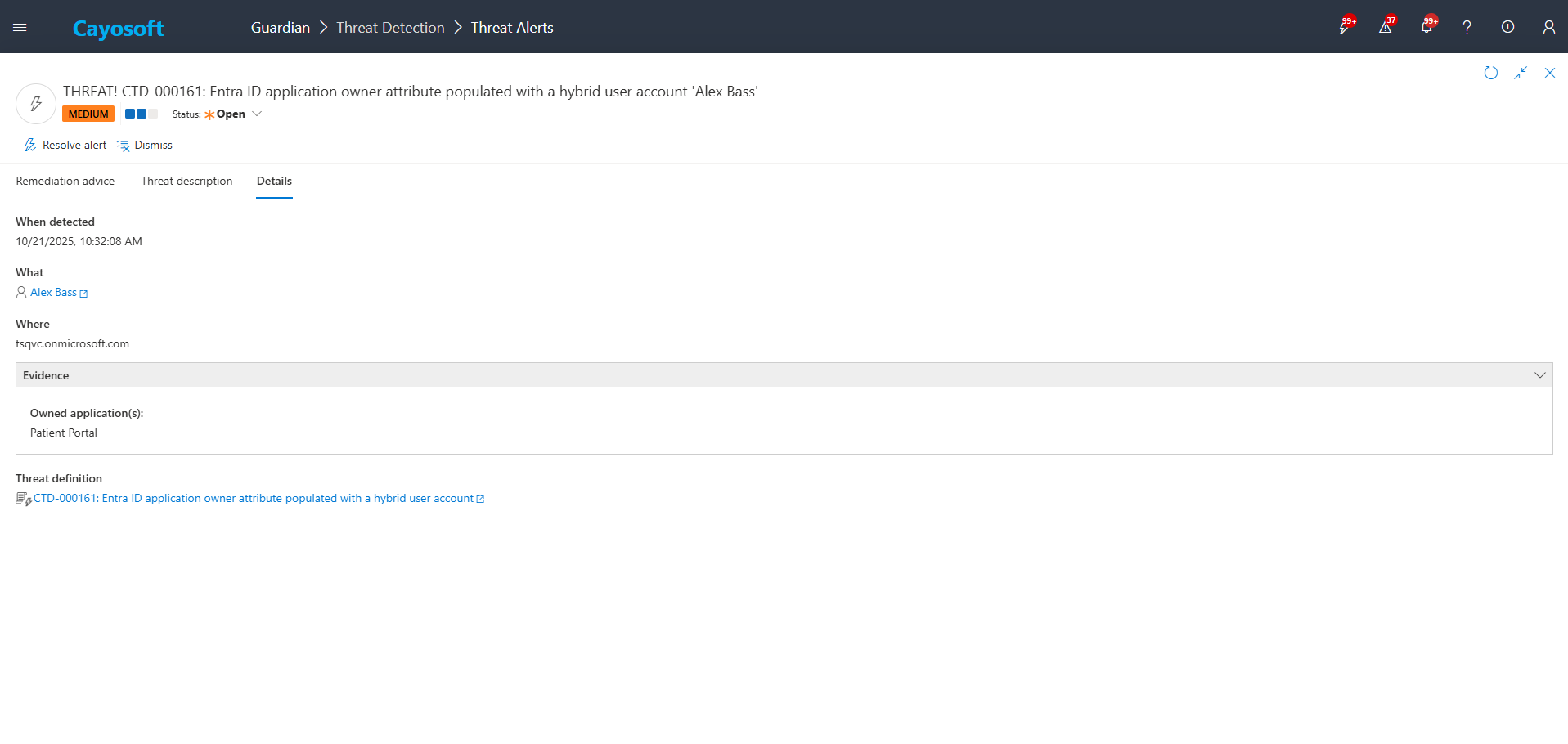Click the Resolve alert button
Image resolution: width=1568 pixels, height=744 pixels.
65,146
